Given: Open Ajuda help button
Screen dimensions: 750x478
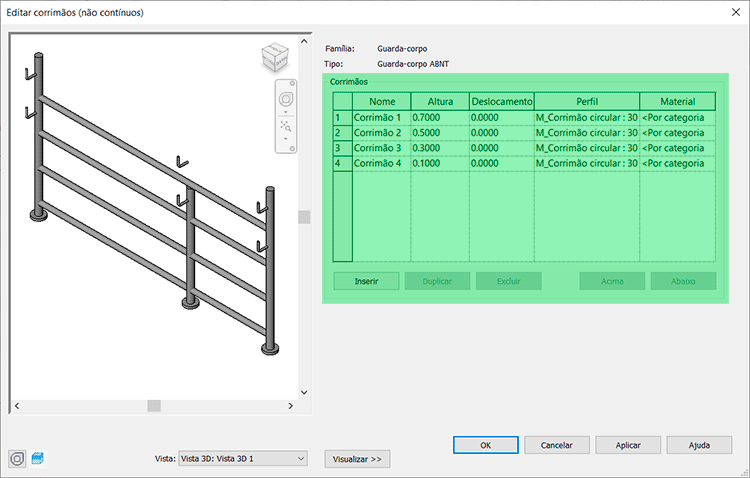Looking at the screenshot, I should coord(699,445).
